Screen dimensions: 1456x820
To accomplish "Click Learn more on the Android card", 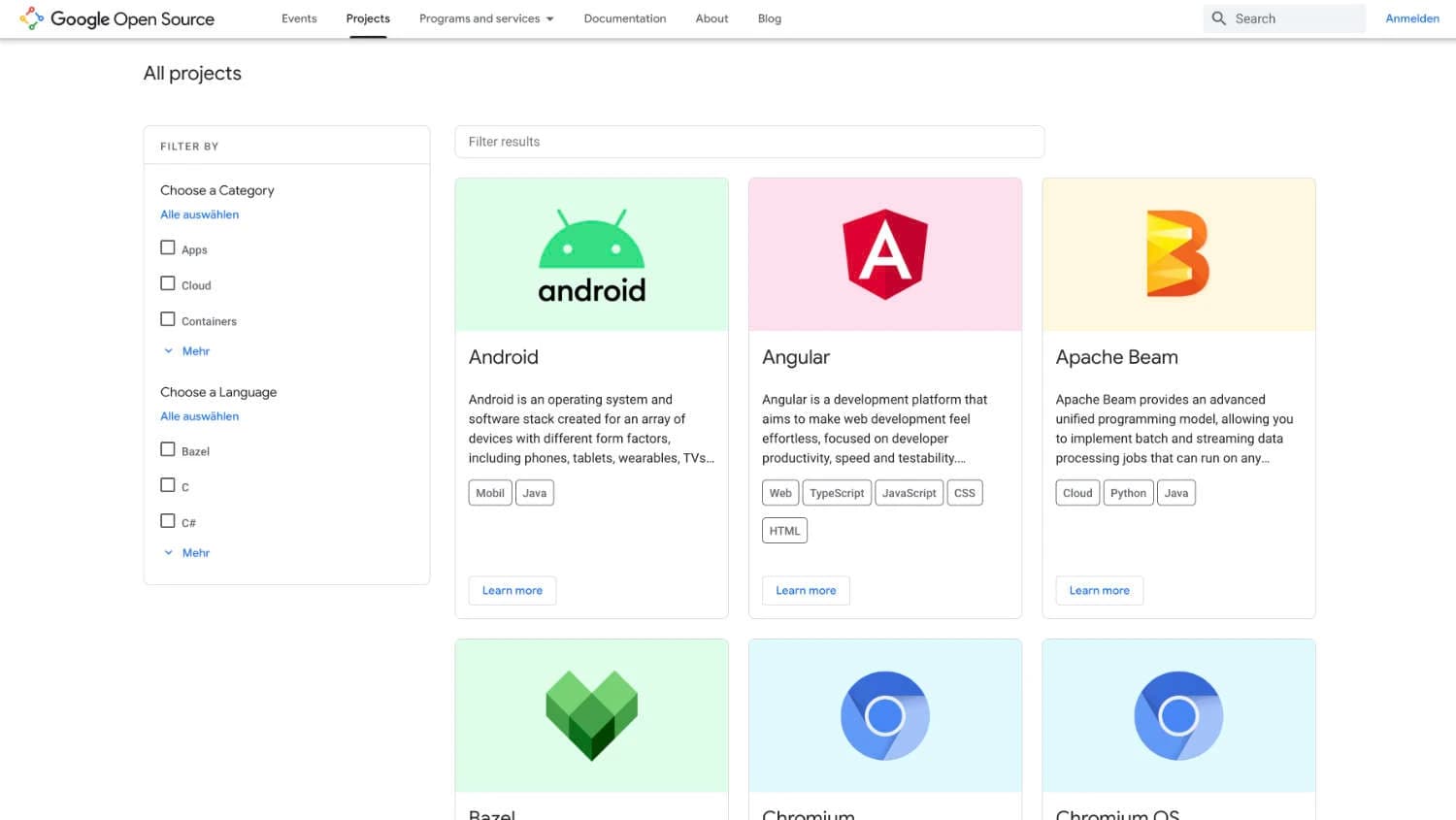I will [x=512, y=590].
